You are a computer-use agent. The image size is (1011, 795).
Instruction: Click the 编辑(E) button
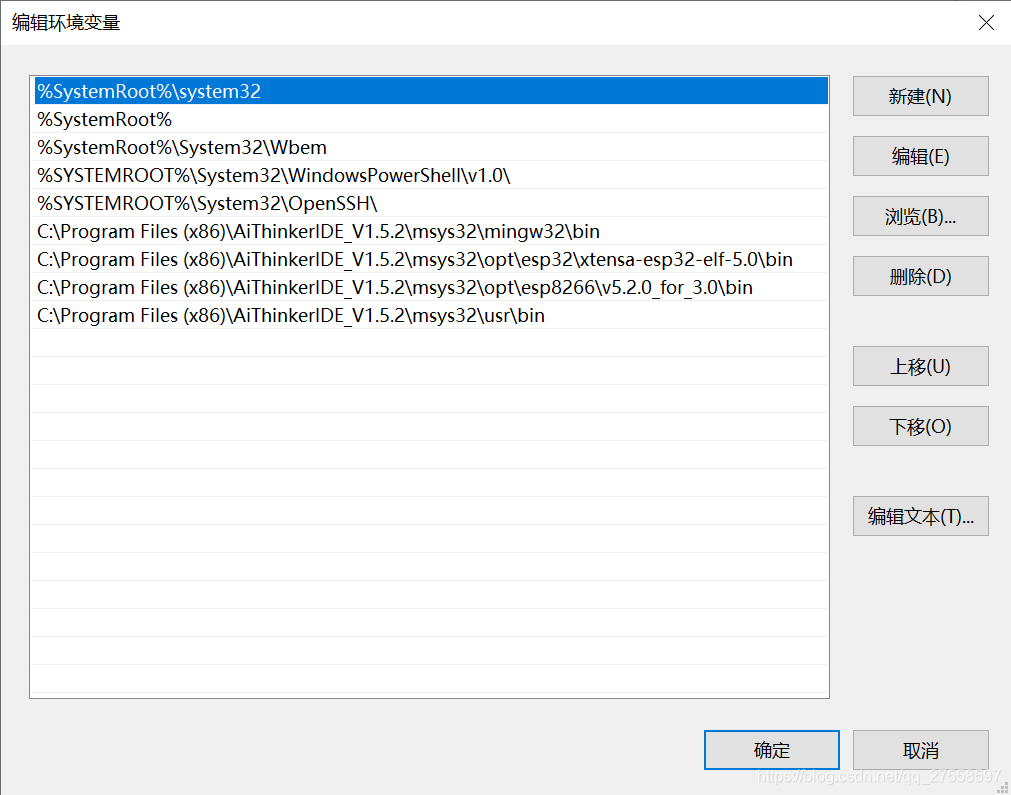919,156
